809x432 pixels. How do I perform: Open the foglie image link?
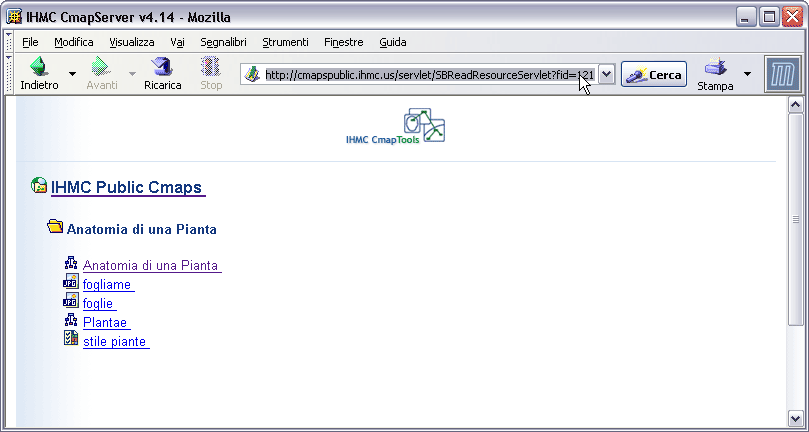tap(99, 304)
